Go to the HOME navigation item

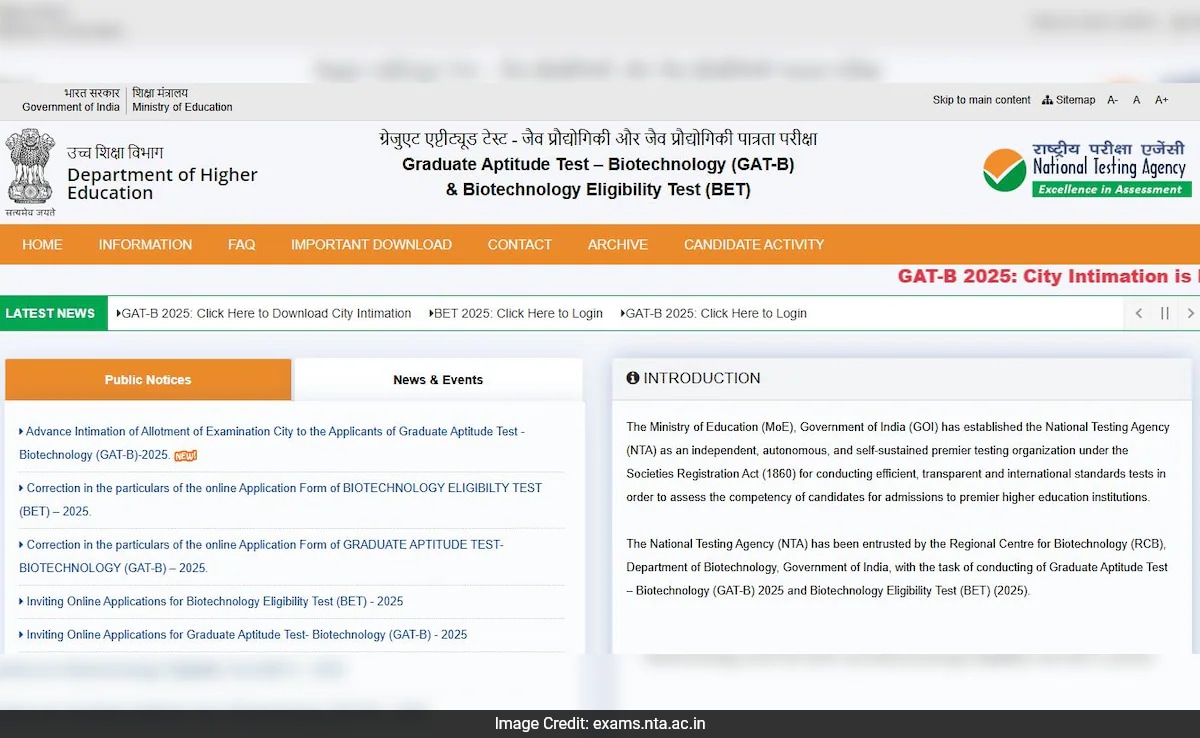(42, 244)
